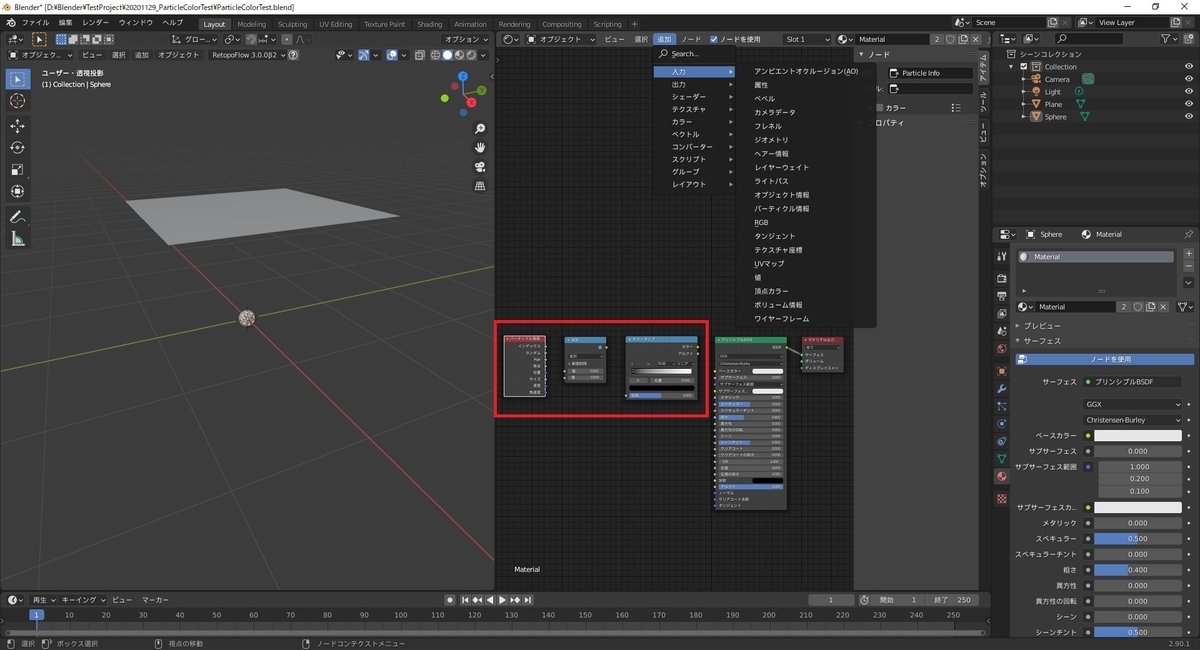1200x650 pixels.
Task: Hide the Plane in outliner
Action: click(1188, 104)
